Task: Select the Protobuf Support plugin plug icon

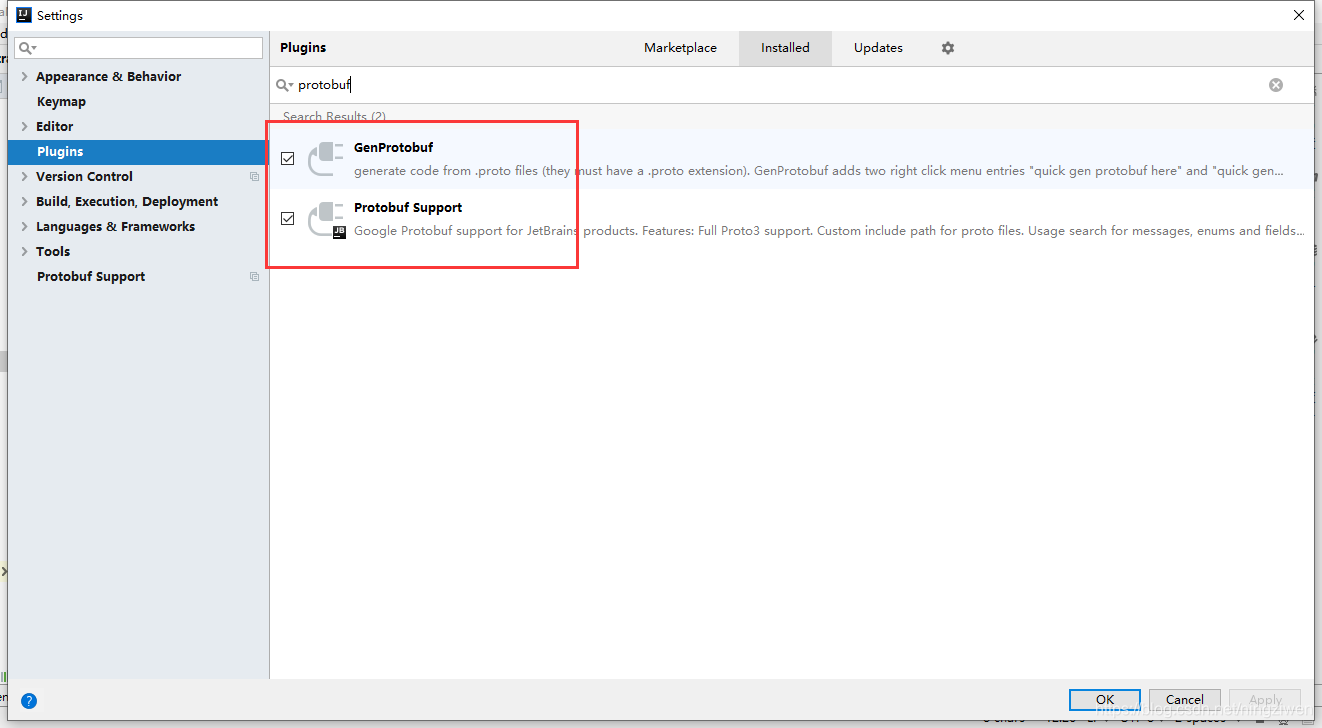Action: pos(326,218)
